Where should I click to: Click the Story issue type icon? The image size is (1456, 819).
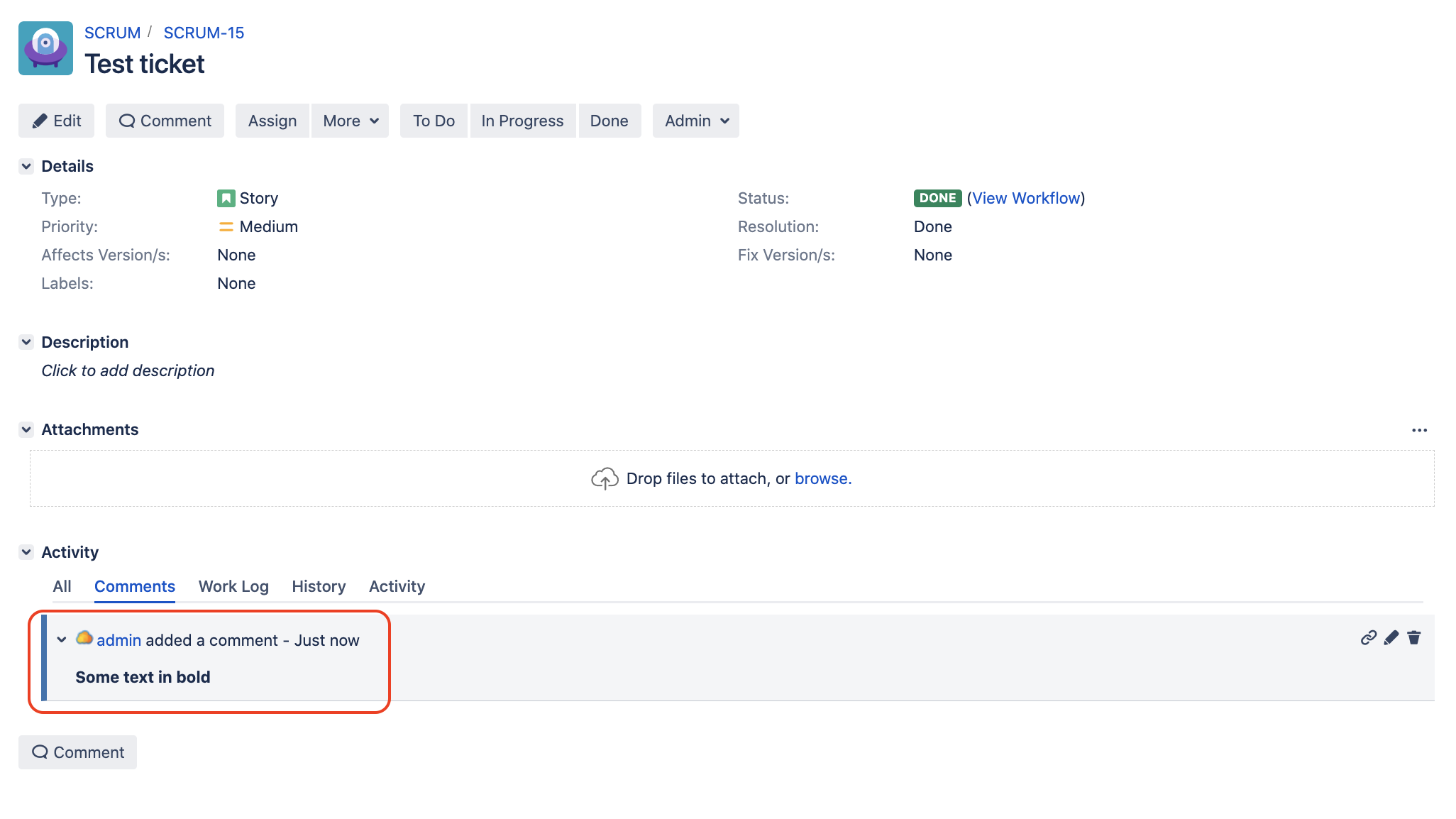[225, 198]
